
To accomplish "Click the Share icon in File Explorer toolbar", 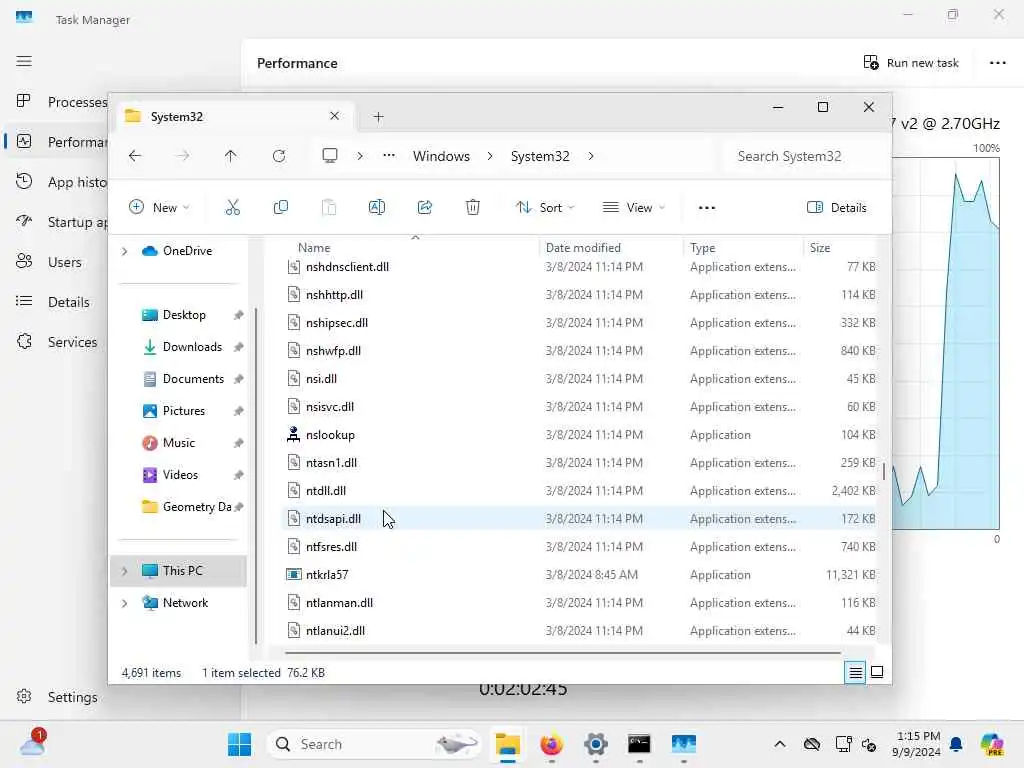I will pyautogui.click(x=424, y=208).
